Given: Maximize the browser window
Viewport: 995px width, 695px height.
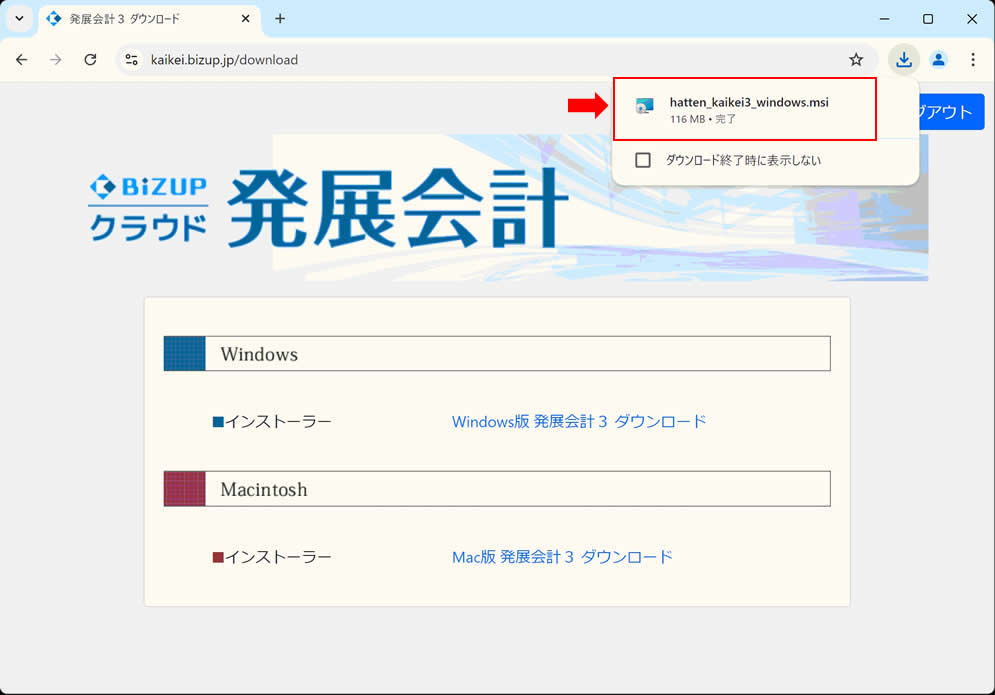Looking at the screenshot, I should tap(928, 19).
